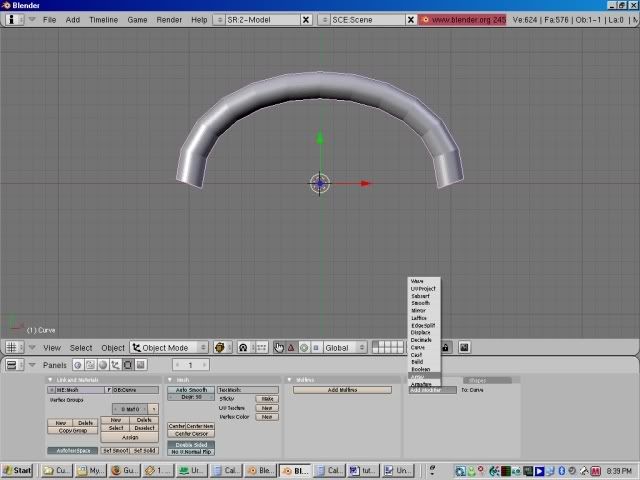This screenshot has width=640, height=480.
Task: Click Set Solid button
Action: click(x=144, y=451)
